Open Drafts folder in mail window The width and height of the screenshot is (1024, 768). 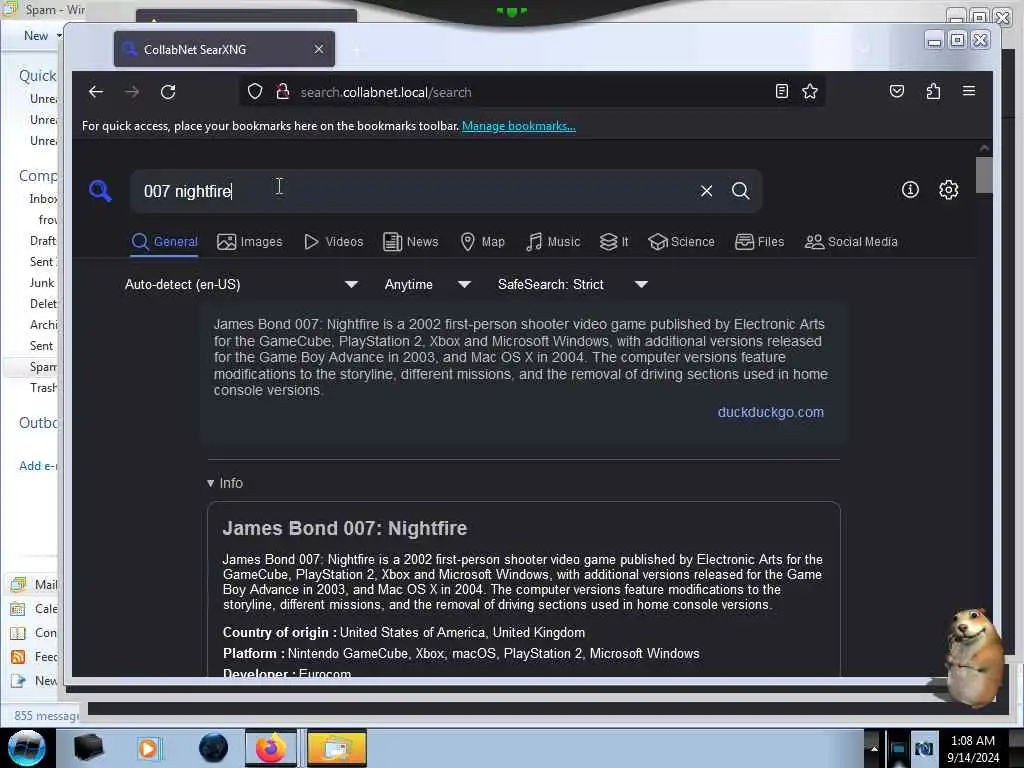coord(43,241)
